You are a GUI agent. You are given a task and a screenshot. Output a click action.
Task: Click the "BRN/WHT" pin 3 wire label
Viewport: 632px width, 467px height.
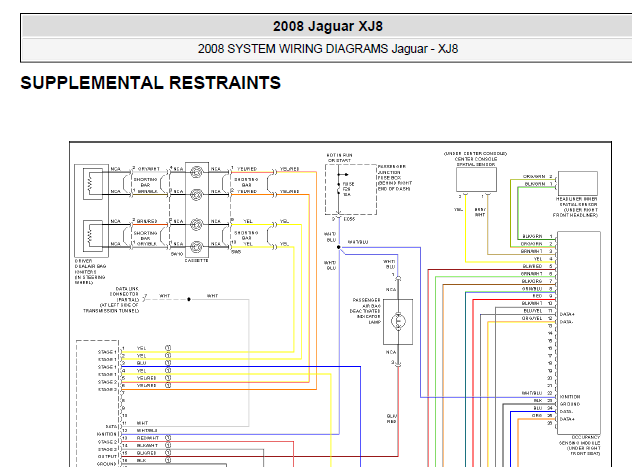[x=532, y=251]
